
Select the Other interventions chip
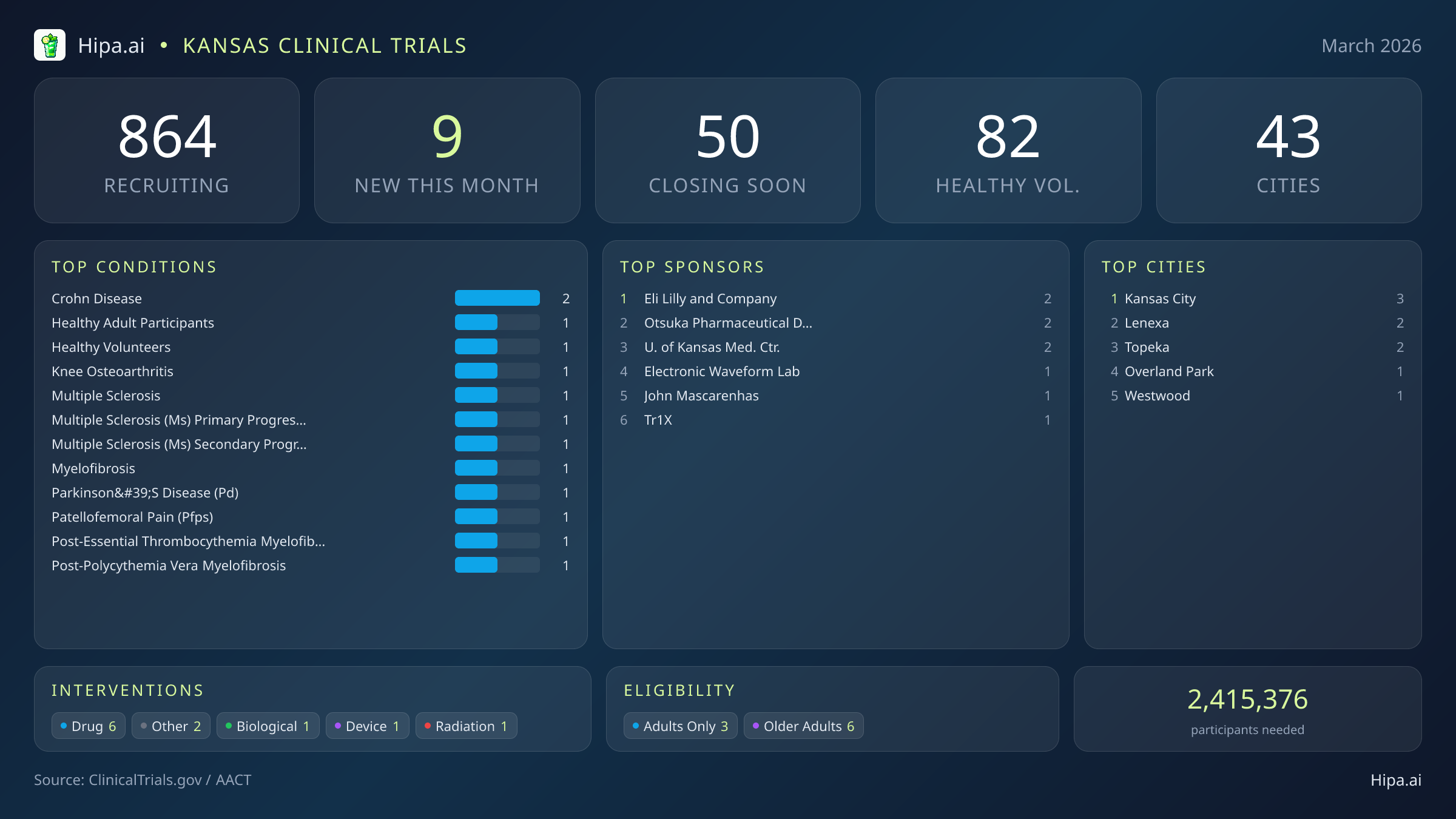point(170,726)
